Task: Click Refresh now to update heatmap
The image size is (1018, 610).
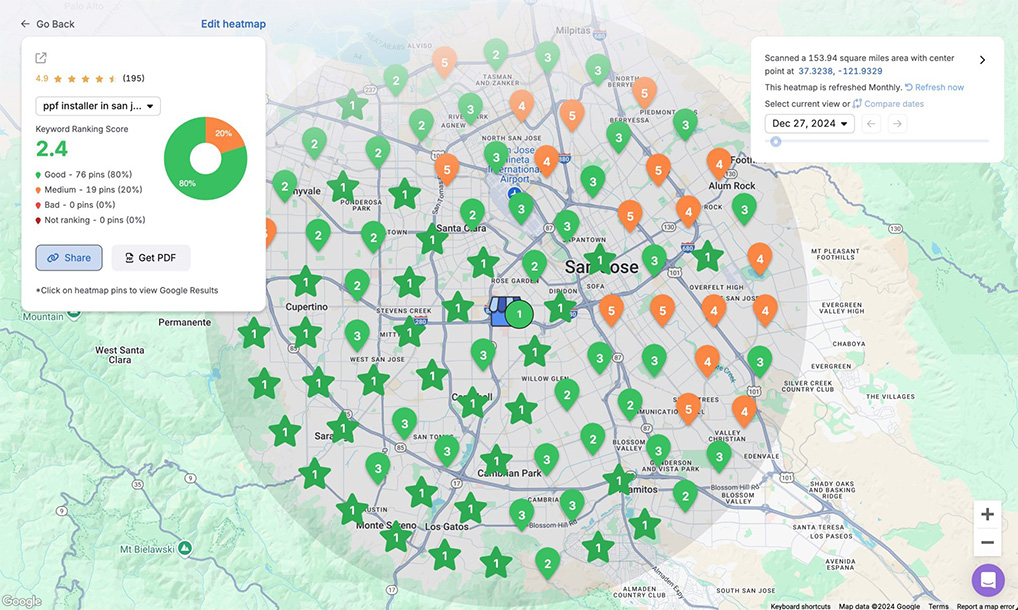Action: tap(934, 88)
